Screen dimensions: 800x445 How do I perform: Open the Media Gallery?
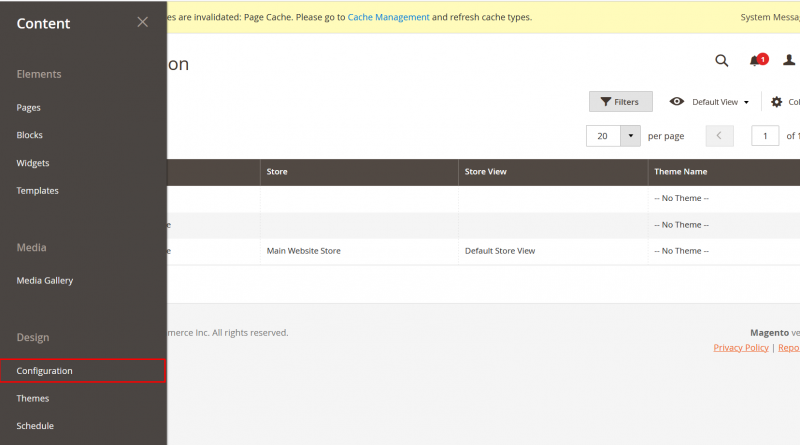[45, 280]
